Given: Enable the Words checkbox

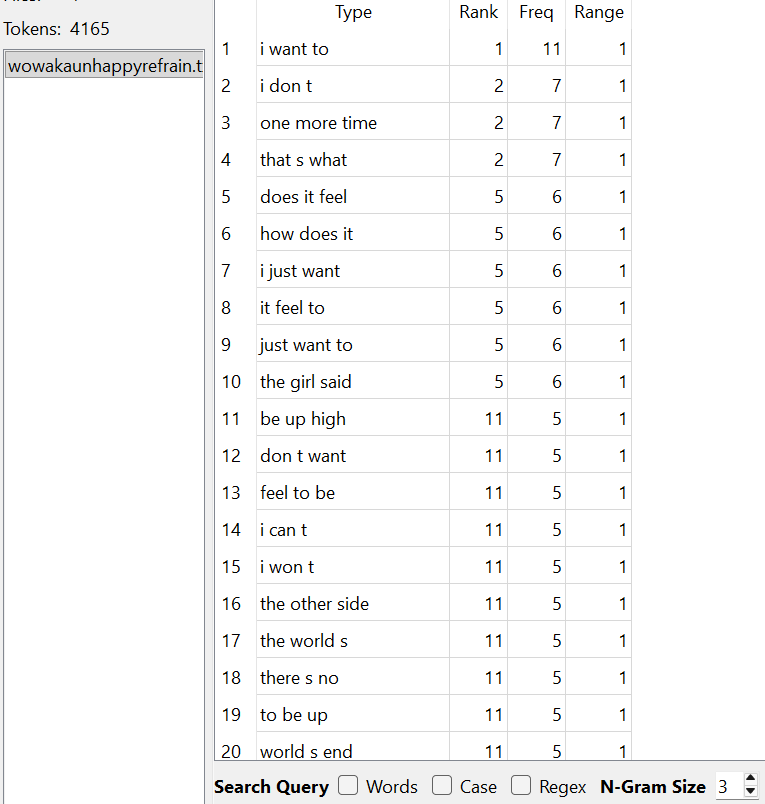Looking at the screenshot, I should [x=348, y=786].
